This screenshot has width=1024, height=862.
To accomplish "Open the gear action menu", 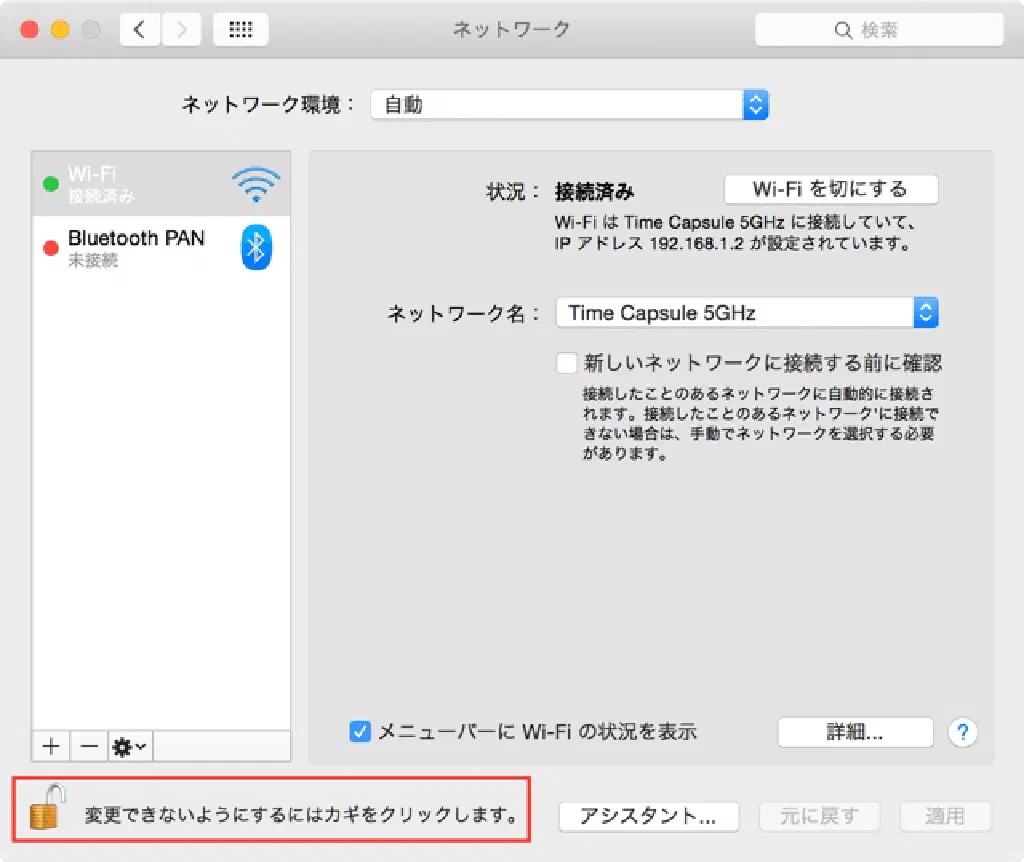I will click(131, 746).
